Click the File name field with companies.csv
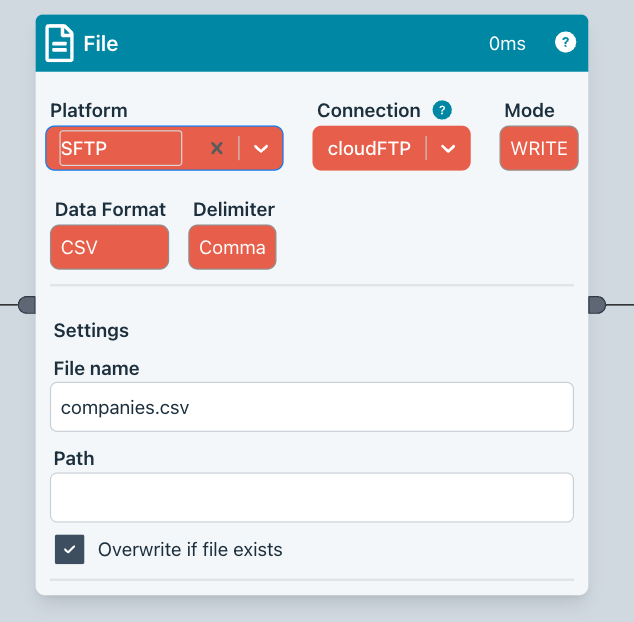Viewport: 634px width, 622px height. [x=311, y=407]
